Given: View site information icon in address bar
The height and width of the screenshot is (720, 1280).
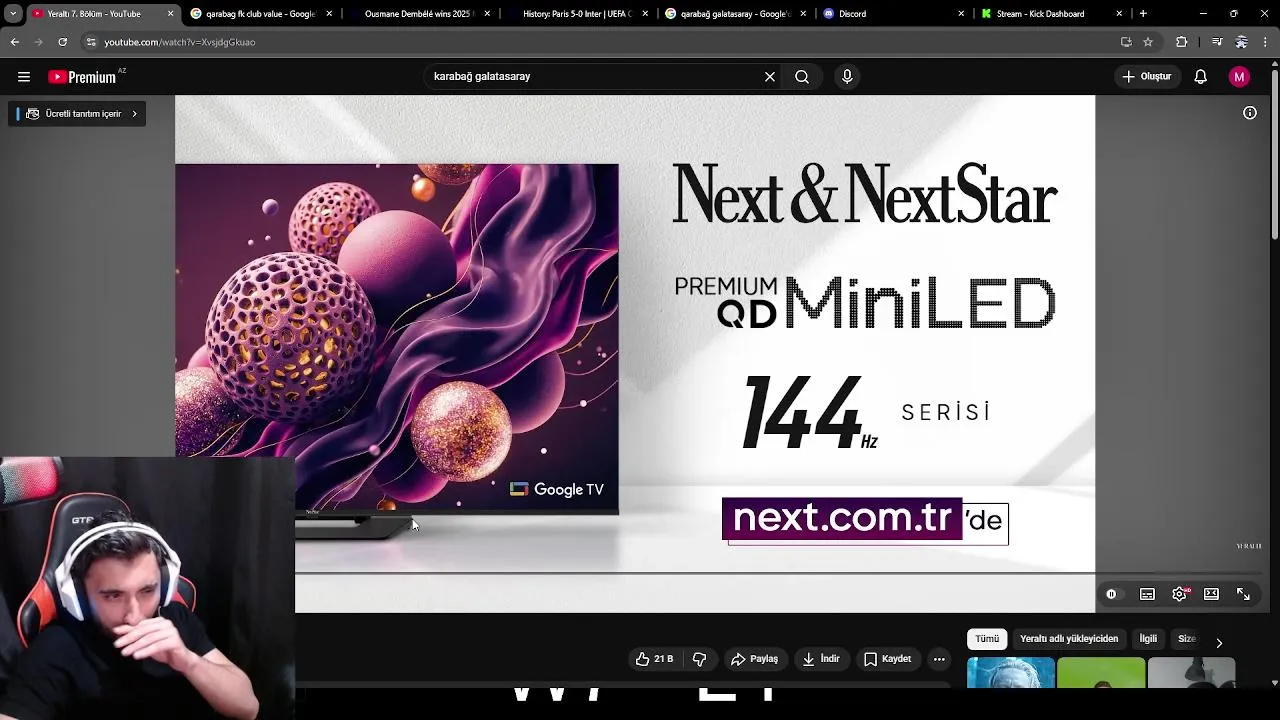Looking at the screenshot, I should [x=91, y=42].
